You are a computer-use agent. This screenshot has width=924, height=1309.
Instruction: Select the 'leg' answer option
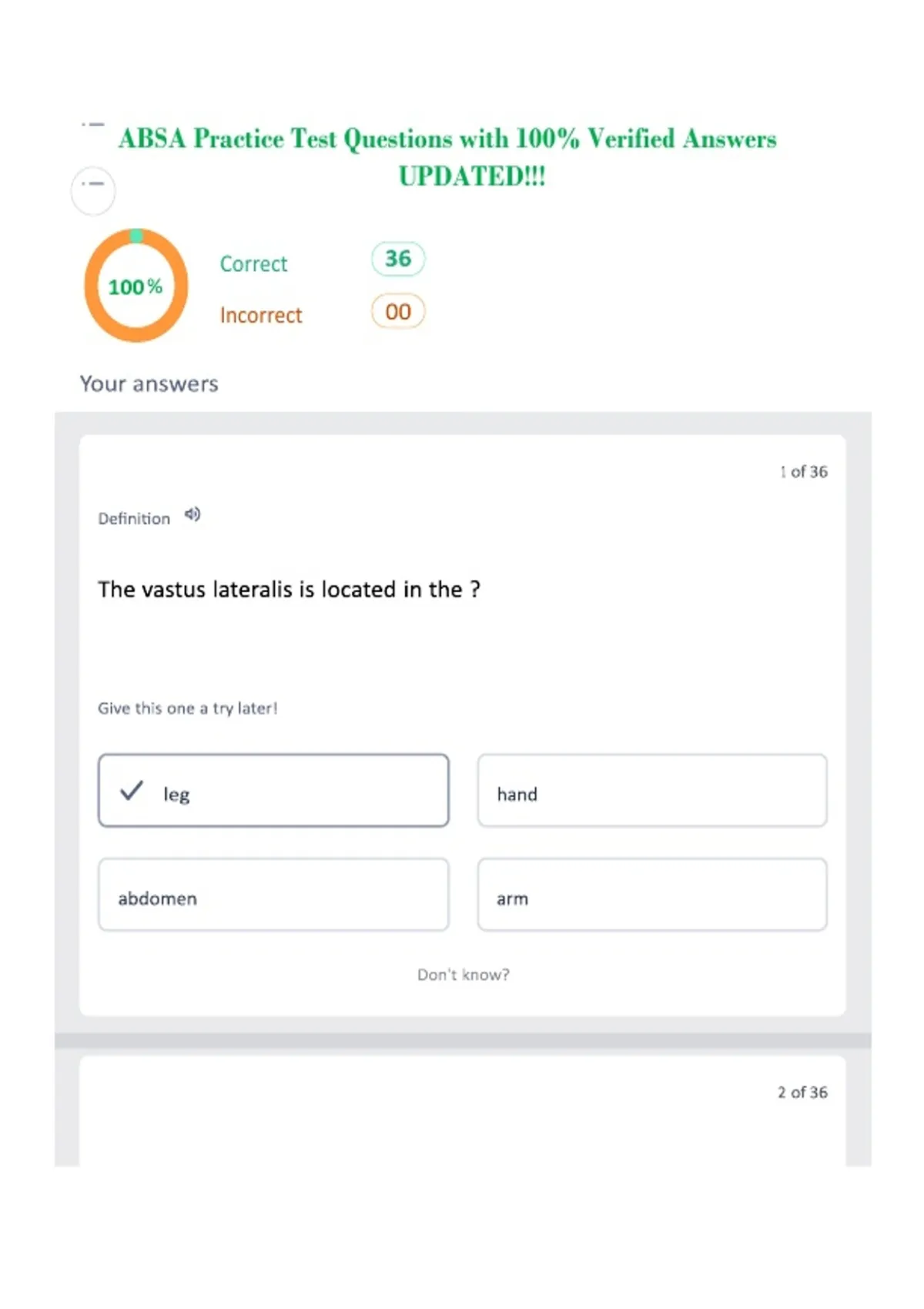(x=273, y=791)
